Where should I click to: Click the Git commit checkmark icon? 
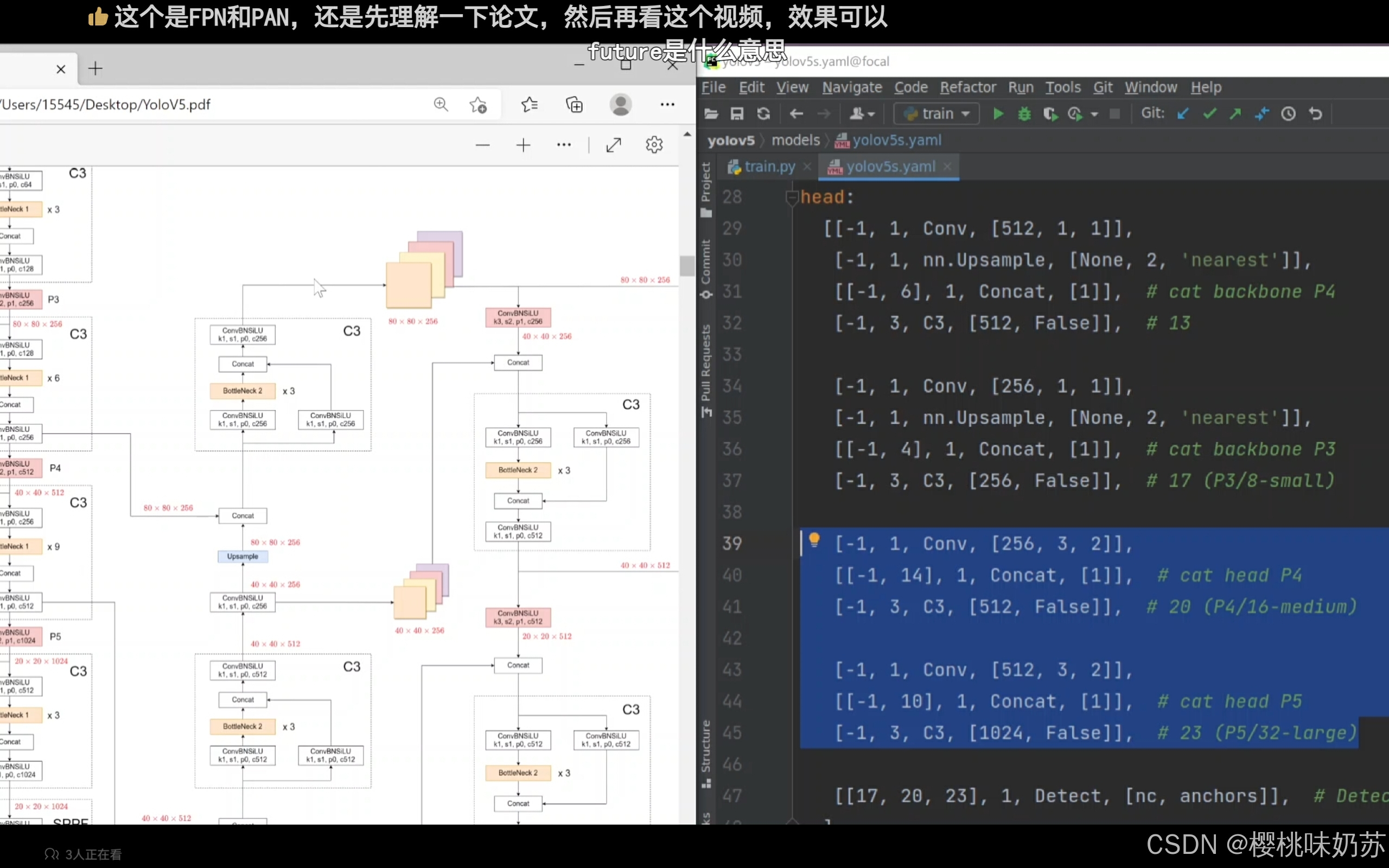[x=1209, y=114]
